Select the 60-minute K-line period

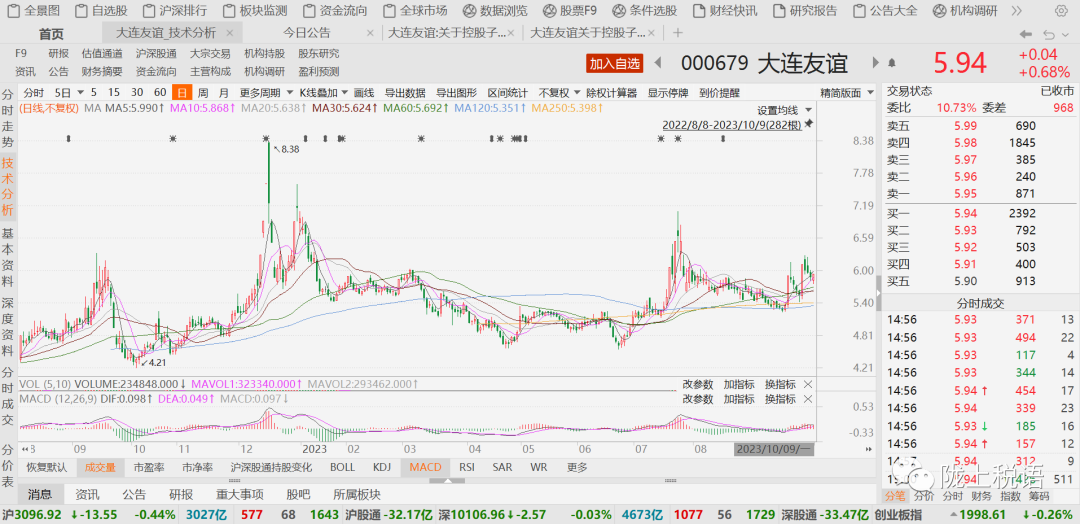click(x=160, y=93)
